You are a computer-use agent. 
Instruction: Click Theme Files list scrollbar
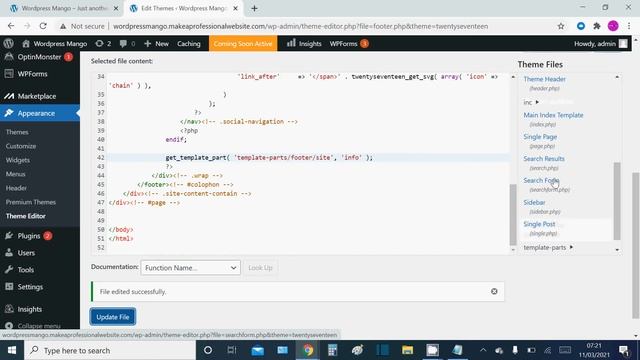pyautogui.click(x=617, y=201)
